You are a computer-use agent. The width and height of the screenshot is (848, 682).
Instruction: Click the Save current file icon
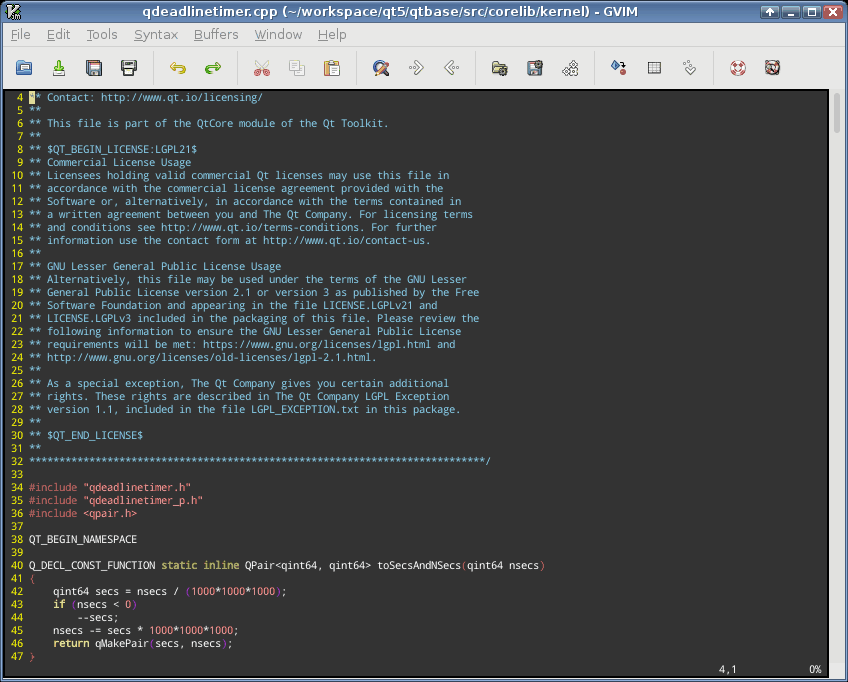click(x=59, y=68)
